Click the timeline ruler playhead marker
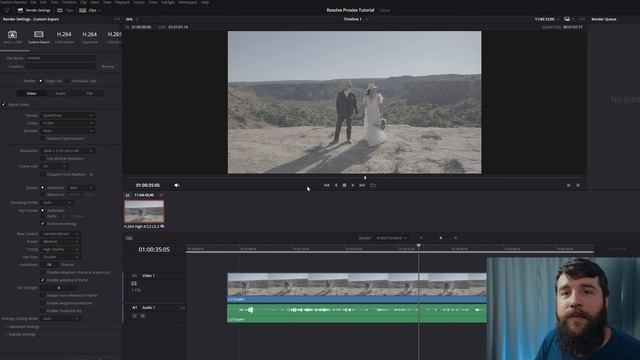Screen dimensions: 640x360 (419, 246)
